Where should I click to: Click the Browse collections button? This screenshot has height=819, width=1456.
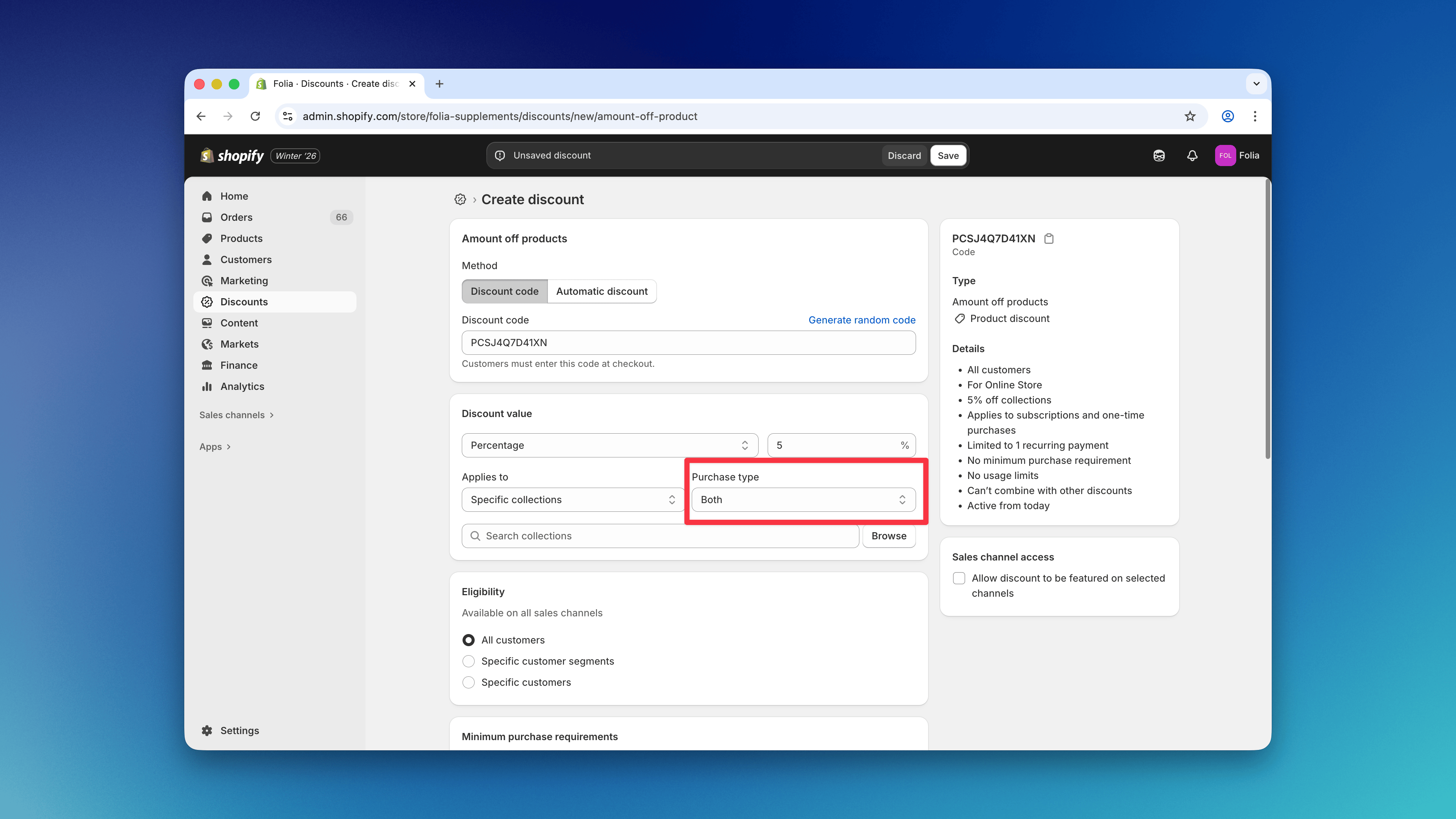coord(888,536)
